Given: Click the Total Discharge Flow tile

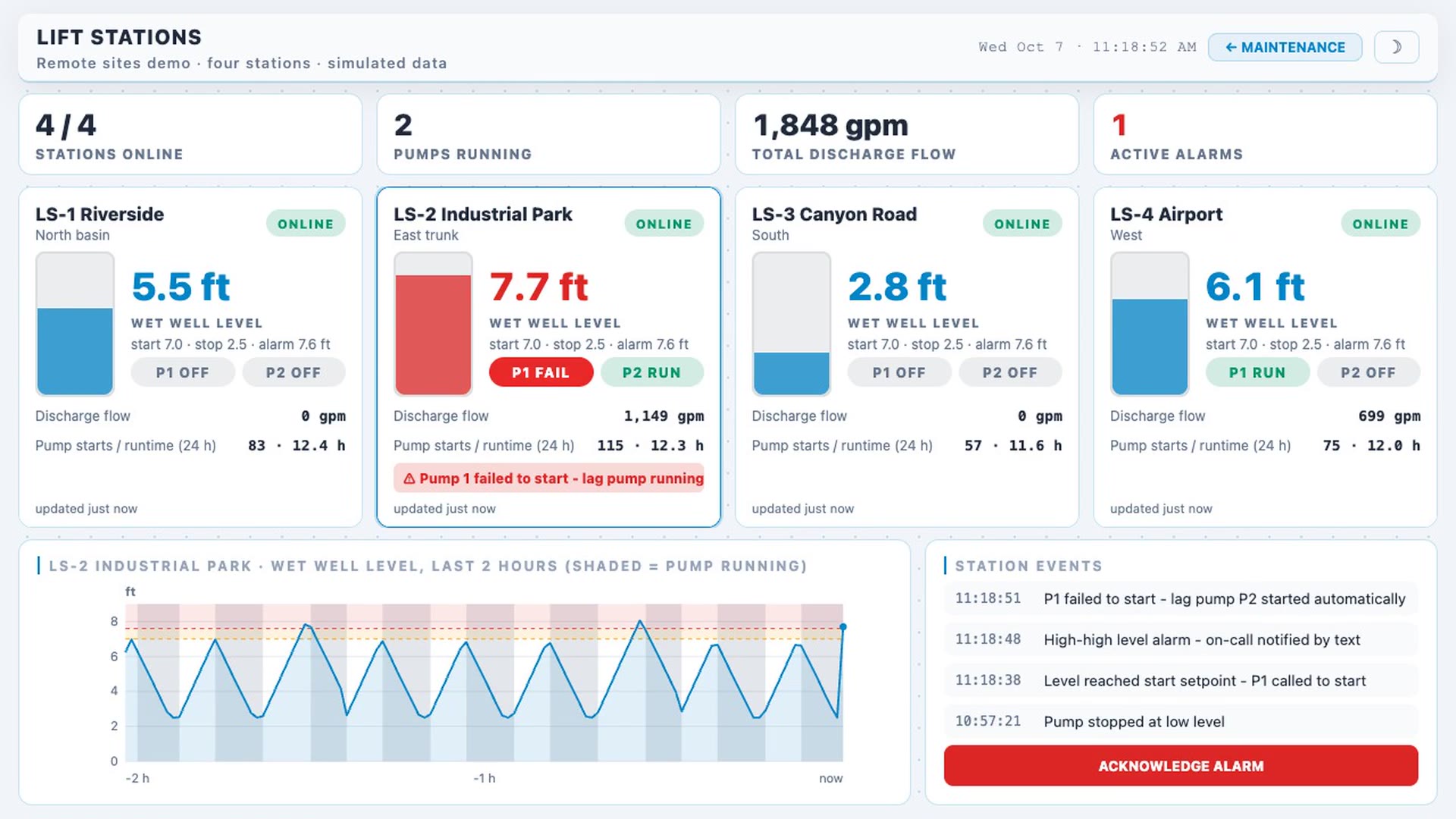Looking at the screenshot, I should point(907,134).
